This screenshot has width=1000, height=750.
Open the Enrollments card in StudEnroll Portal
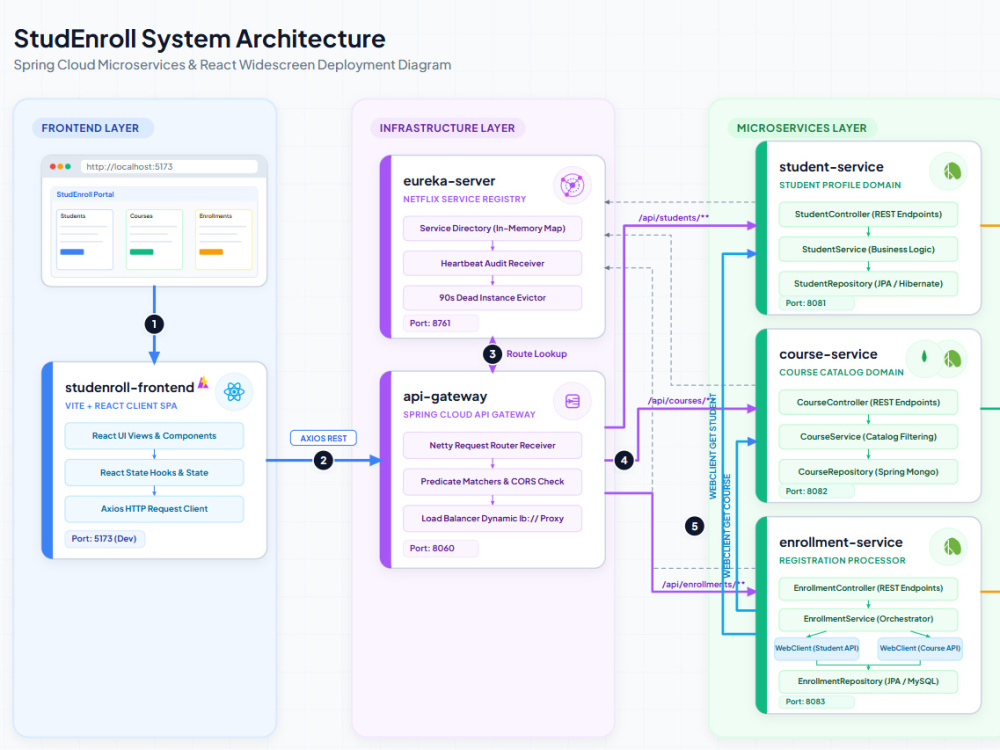(224, 239)
